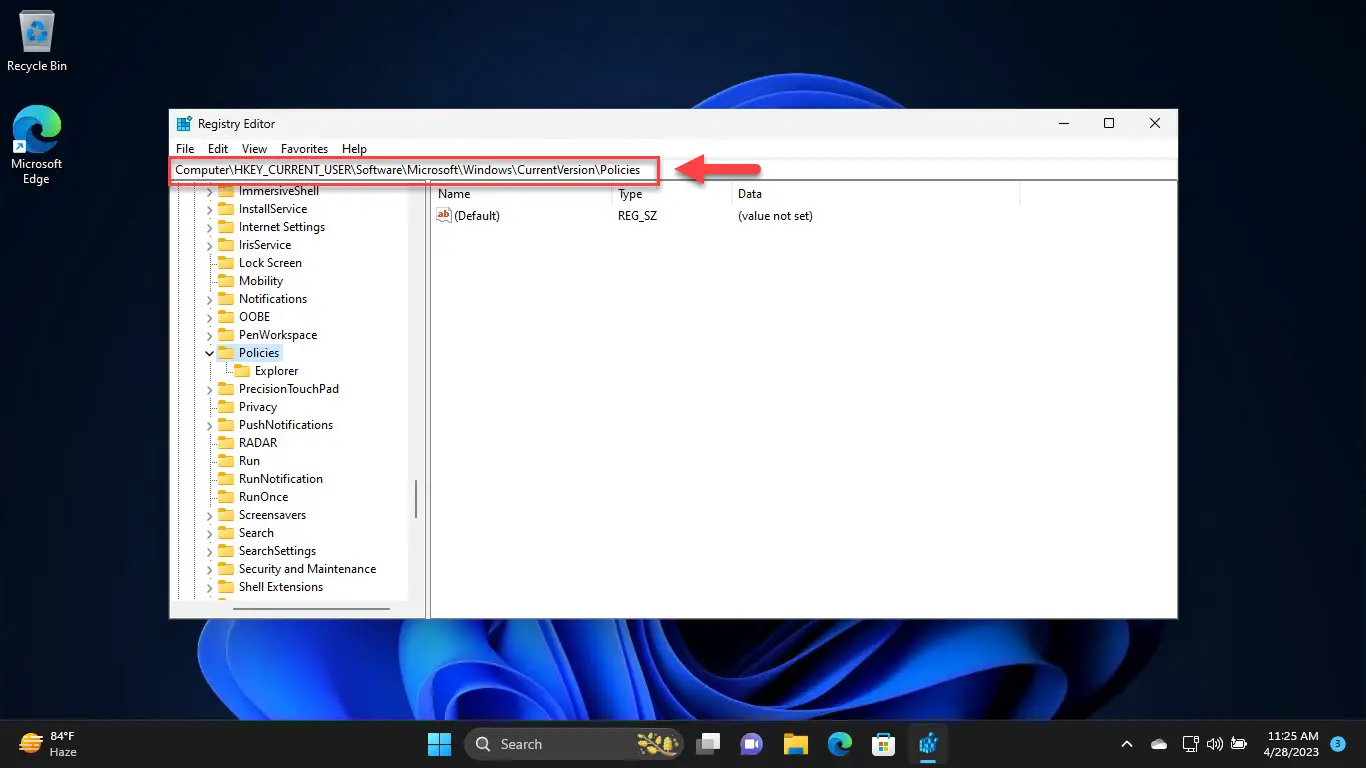This screenshot has height=768, width=1366.
Task: Expand the Search key in the tree
Action: 209,533
